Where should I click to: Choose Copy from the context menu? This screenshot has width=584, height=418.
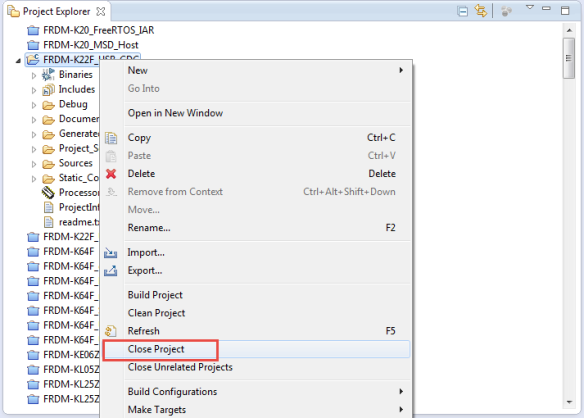(x=266, y=137)
